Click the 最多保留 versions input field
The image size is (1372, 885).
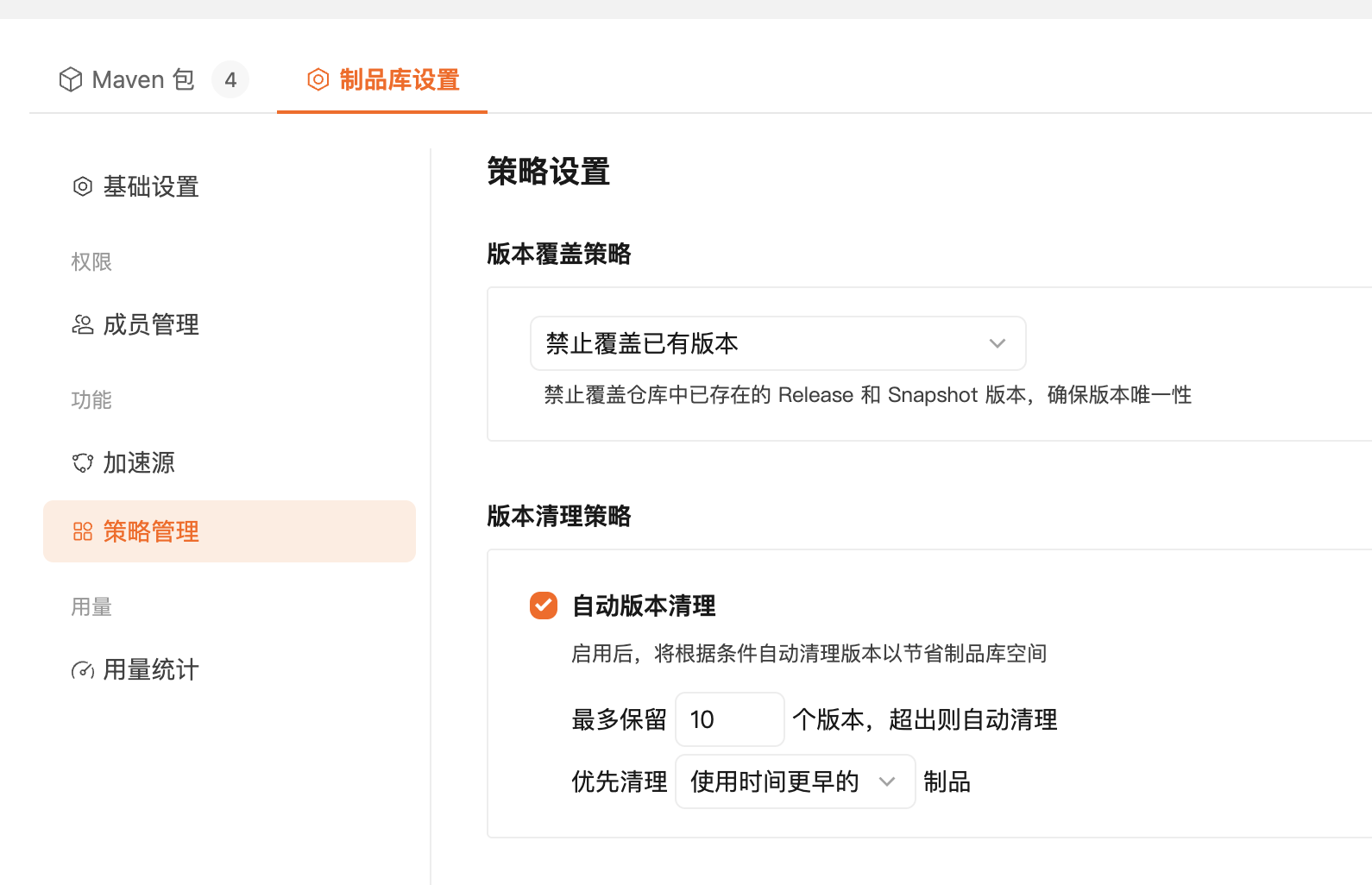coord(730,719)
